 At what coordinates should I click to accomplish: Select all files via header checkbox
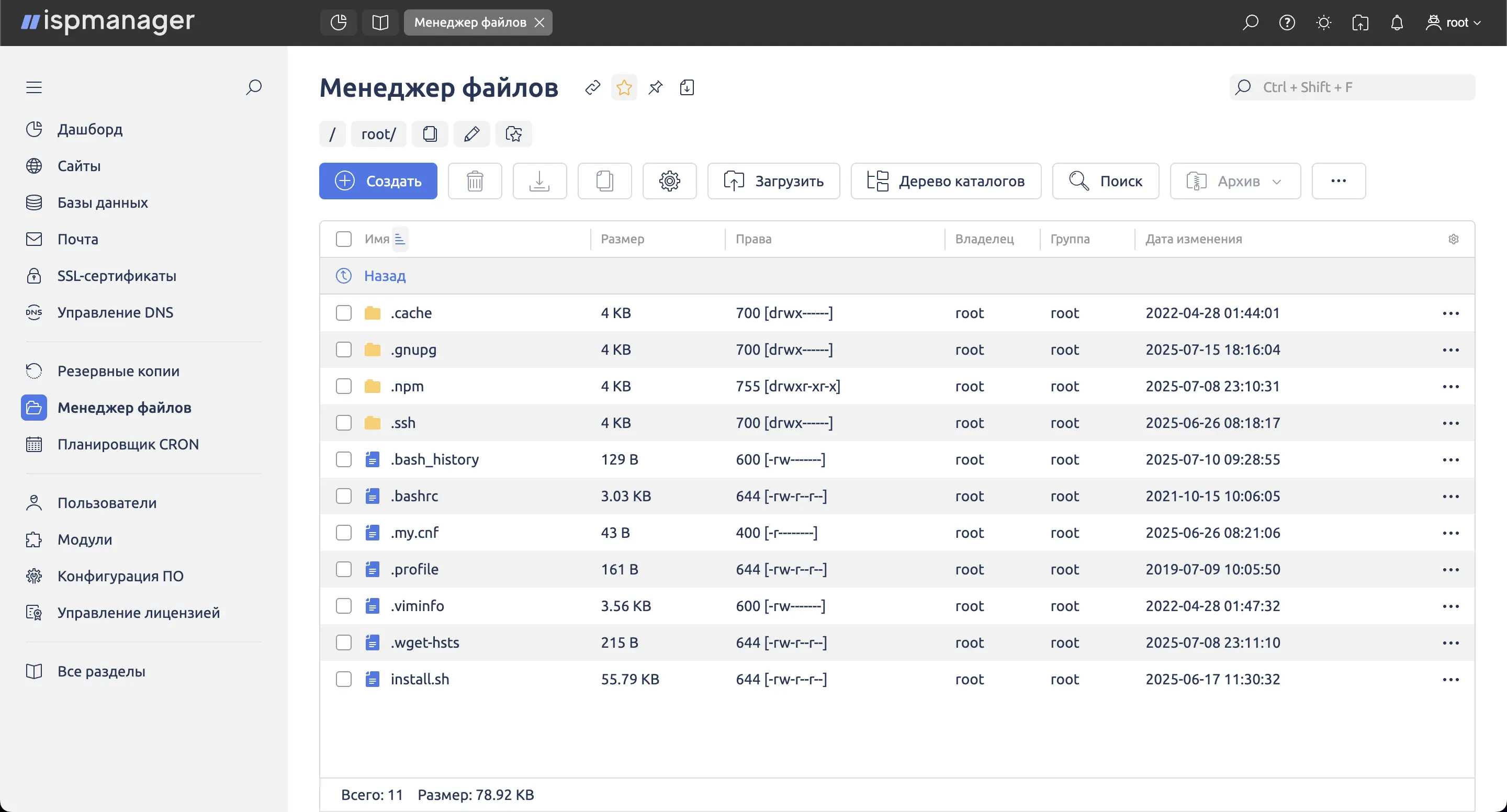343,239
